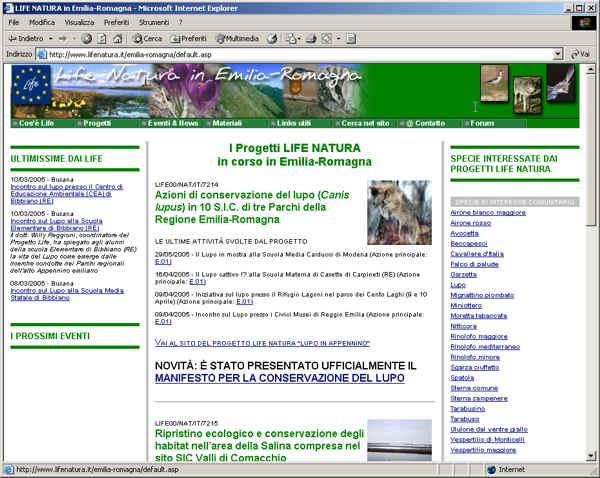Open the Modifica menu
Image resolution: width=600 pixels, height=478 pixels.
[x=42, y=22]
